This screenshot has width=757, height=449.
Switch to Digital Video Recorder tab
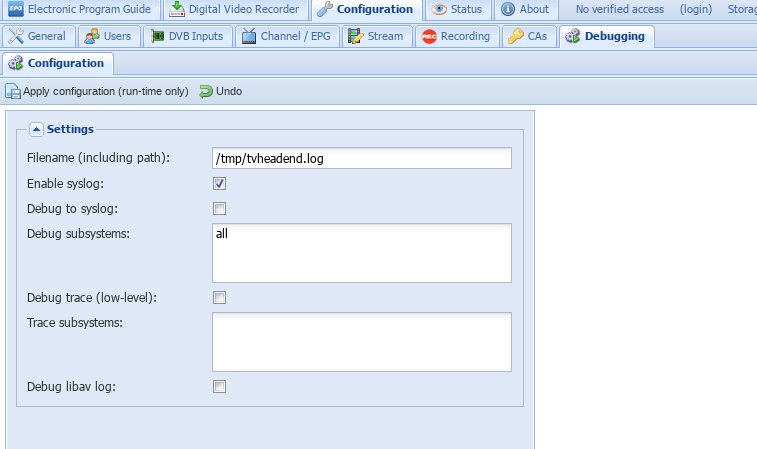click(236, 10)
